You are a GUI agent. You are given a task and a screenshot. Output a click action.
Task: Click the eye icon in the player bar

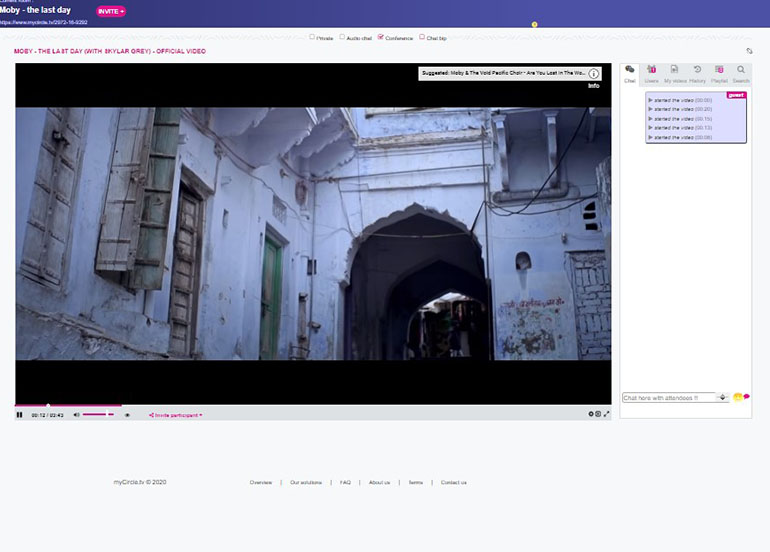coord(127,415)
